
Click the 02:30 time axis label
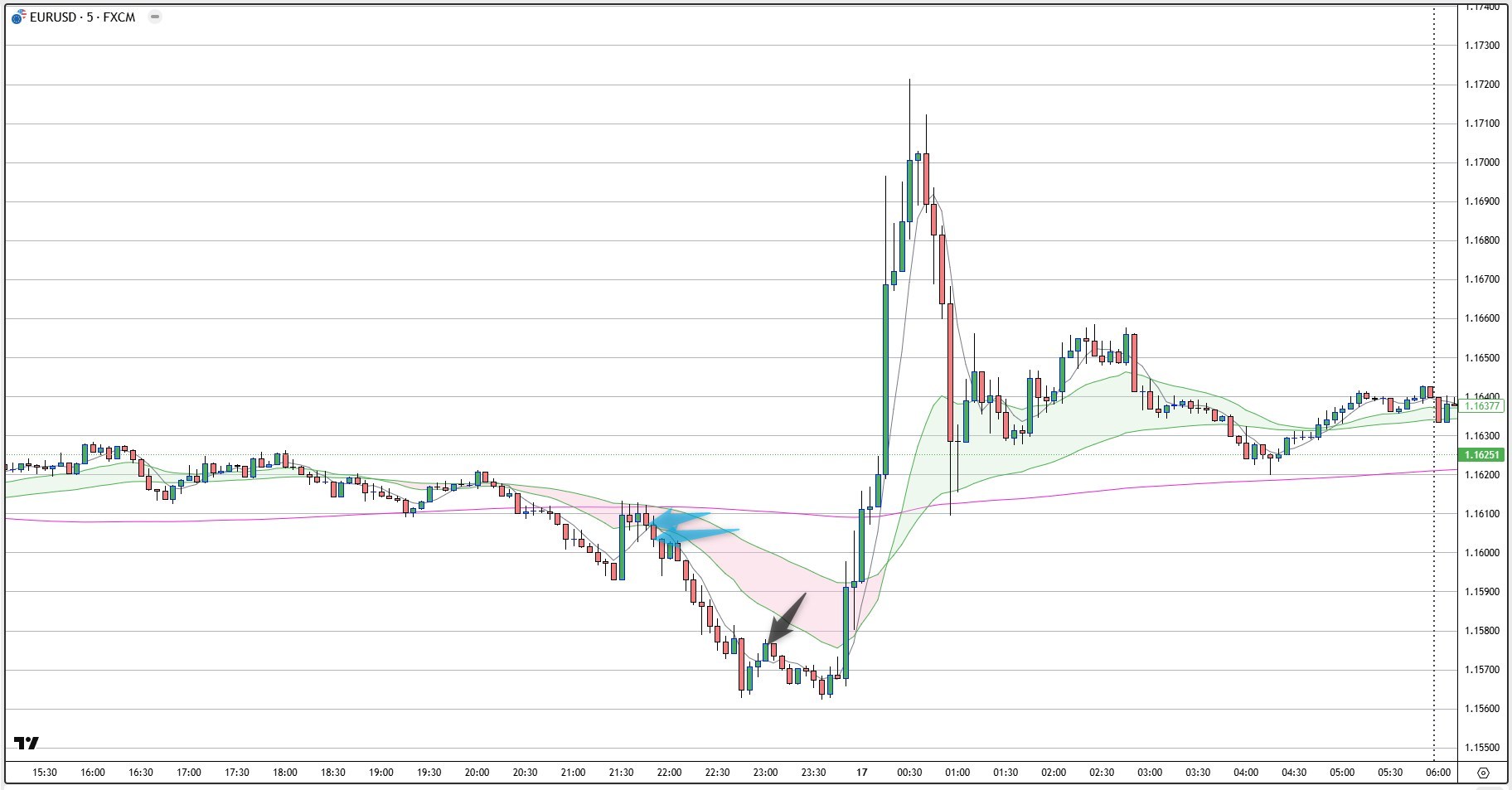coord(1102,773)
